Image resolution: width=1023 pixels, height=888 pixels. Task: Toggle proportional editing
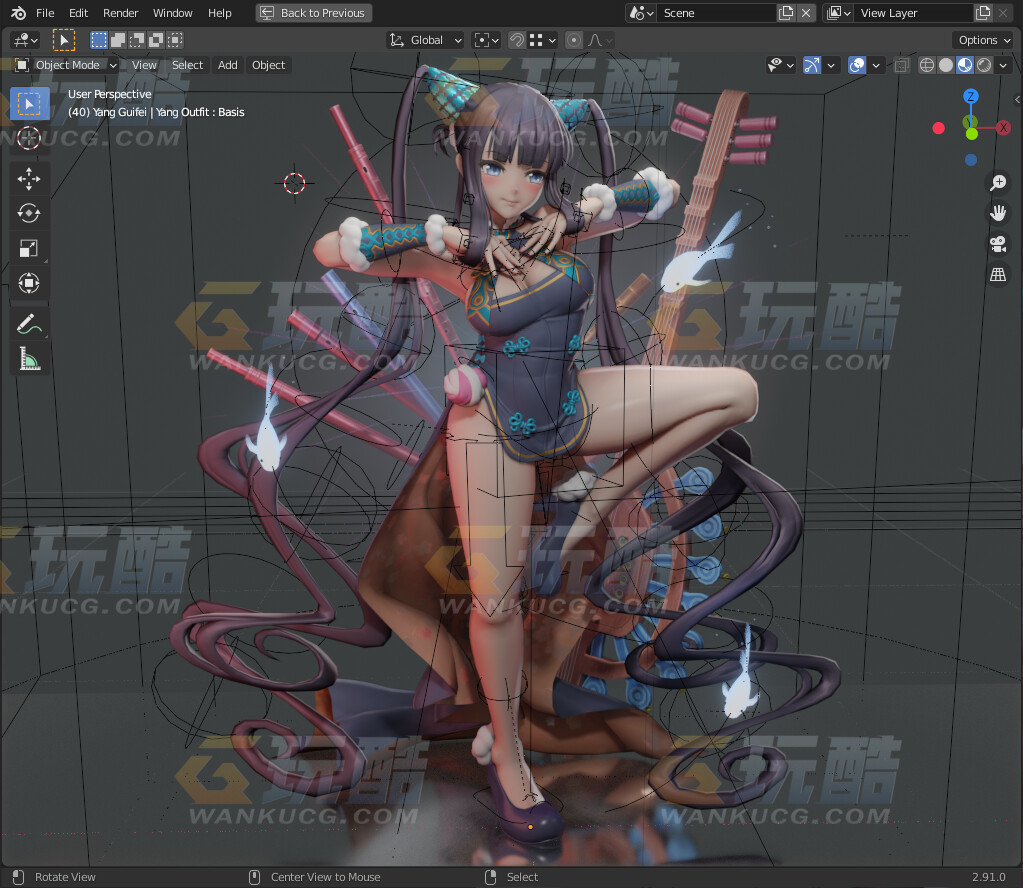coord(573,40)
